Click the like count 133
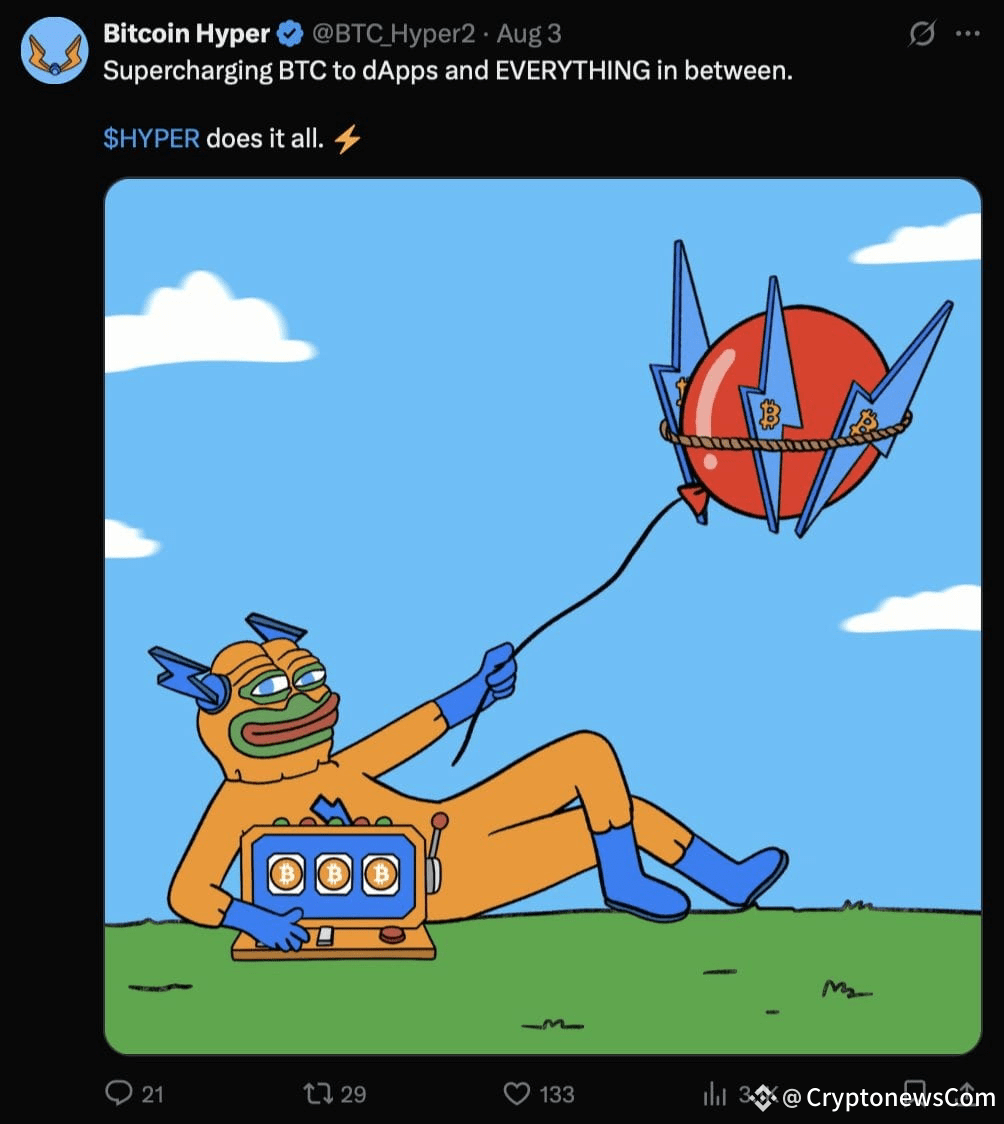The image size is (1004, 1124). 557,1094
